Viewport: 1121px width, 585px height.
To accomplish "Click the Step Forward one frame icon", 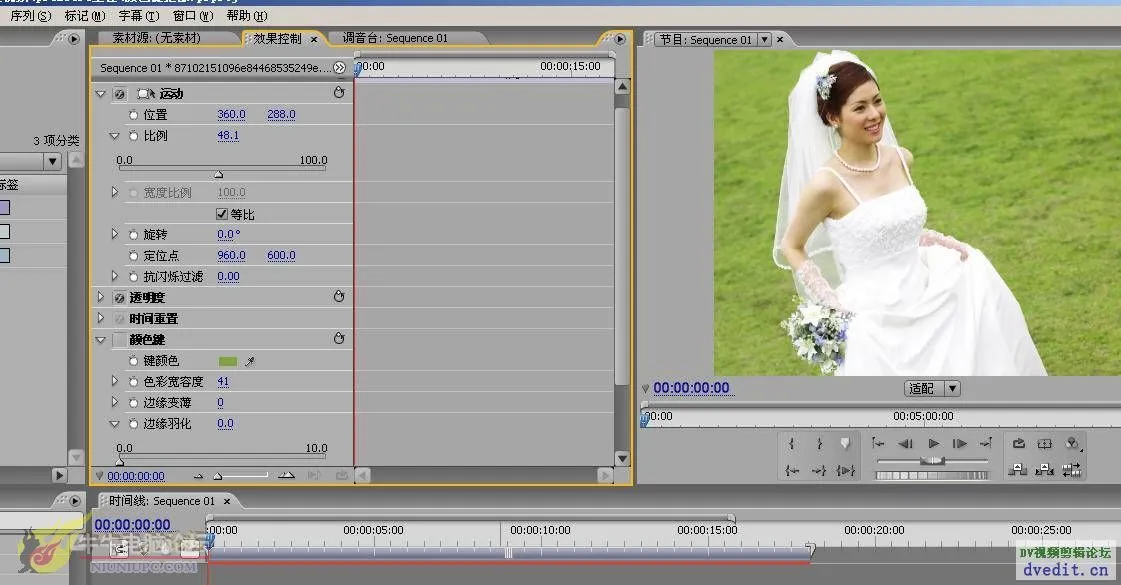I will [958, 443].
